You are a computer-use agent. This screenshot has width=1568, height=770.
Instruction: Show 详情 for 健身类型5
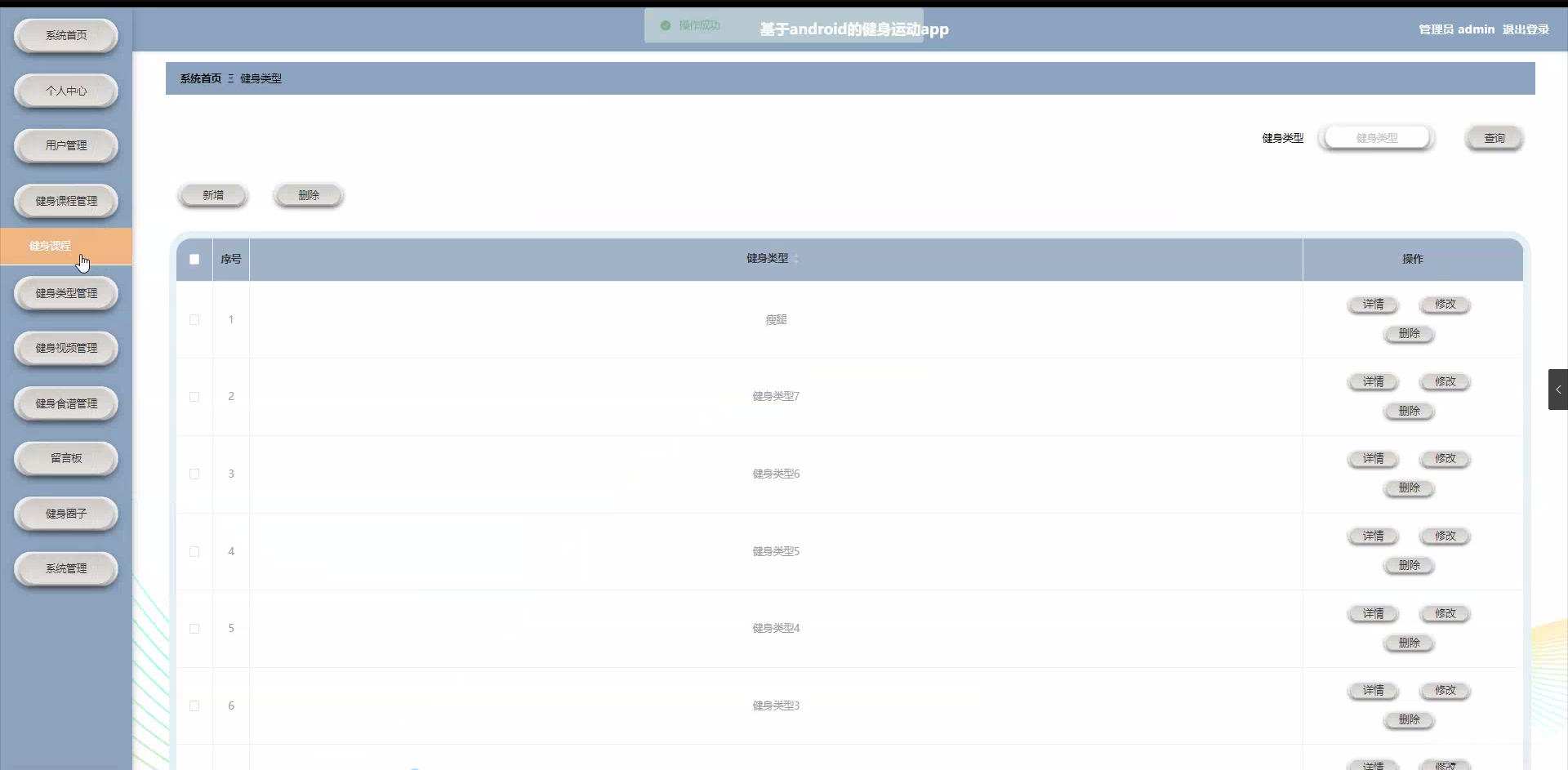click(1374, 536)
